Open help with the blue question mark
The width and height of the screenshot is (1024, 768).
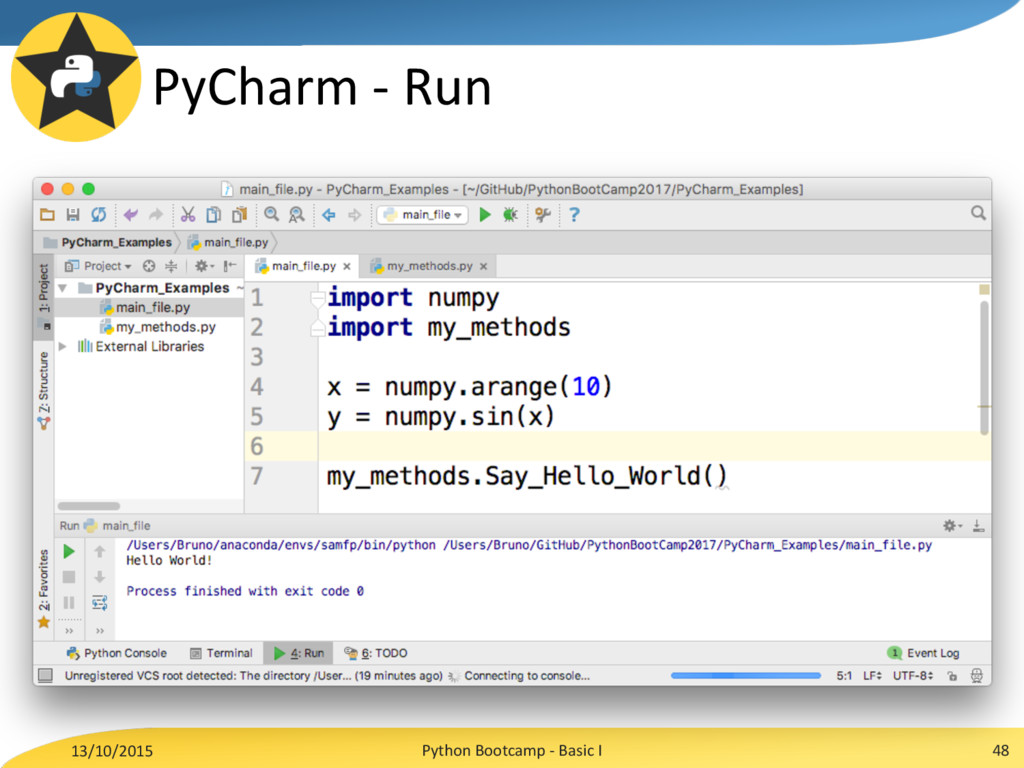coord(574,215)
